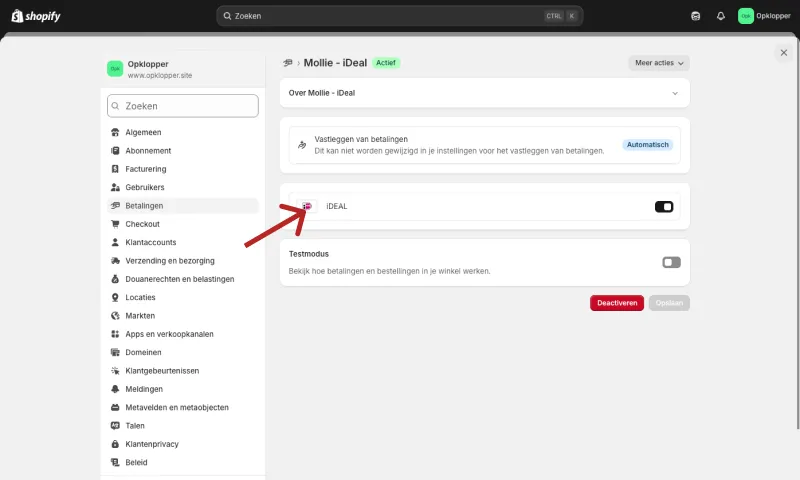Viewport: 800px width, 480px height.
Task: Click the Locaties pin icon
Action: click(115, 297)
